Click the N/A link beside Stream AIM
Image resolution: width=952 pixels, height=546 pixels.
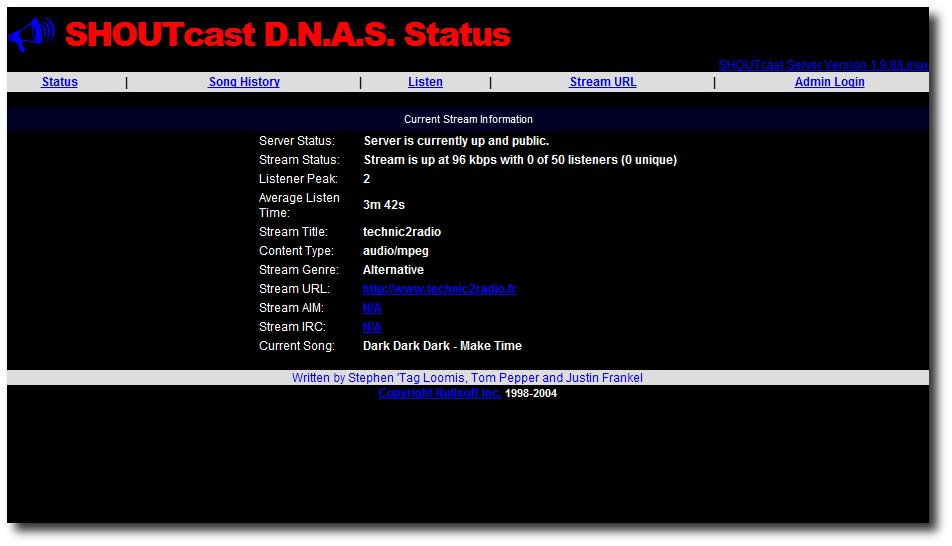coord(372,308)
